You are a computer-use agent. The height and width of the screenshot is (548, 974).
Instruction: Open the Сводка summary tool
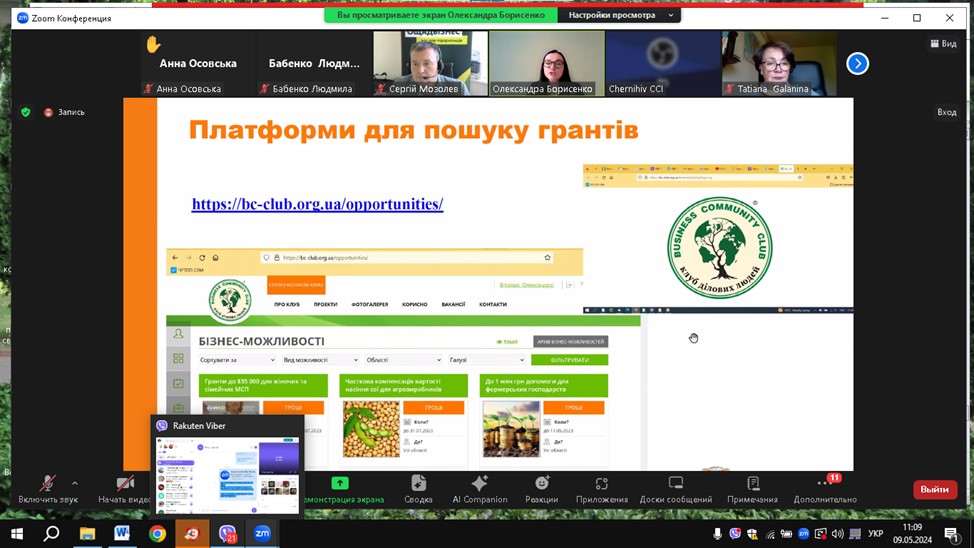click(418, 490)
